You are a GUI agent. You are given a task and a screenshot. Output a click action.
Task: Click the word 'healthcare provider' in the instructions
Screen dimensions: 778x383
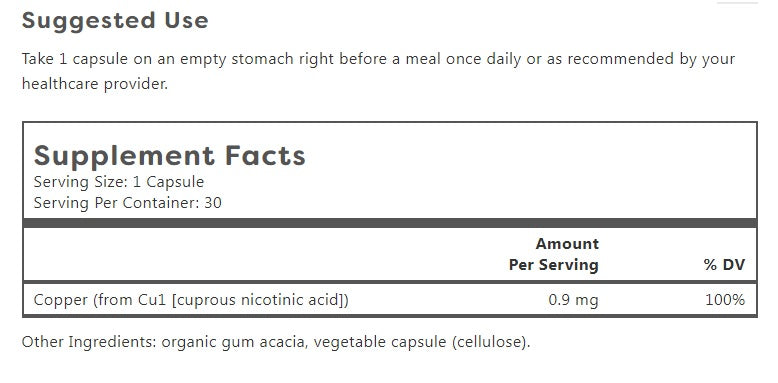(x=95, y=84)
